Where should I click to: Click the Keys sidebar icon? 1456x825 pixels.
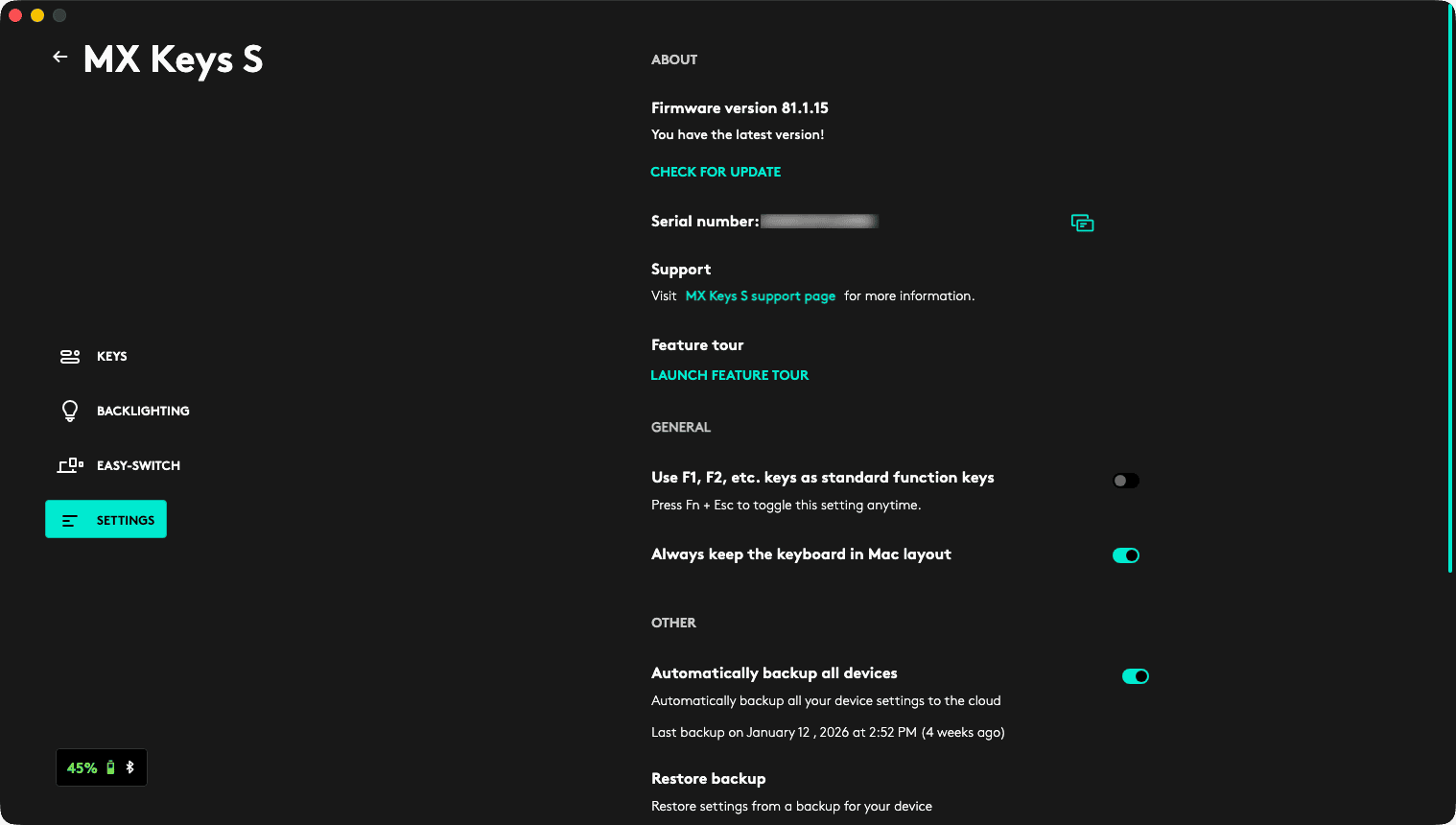[70, 357]
